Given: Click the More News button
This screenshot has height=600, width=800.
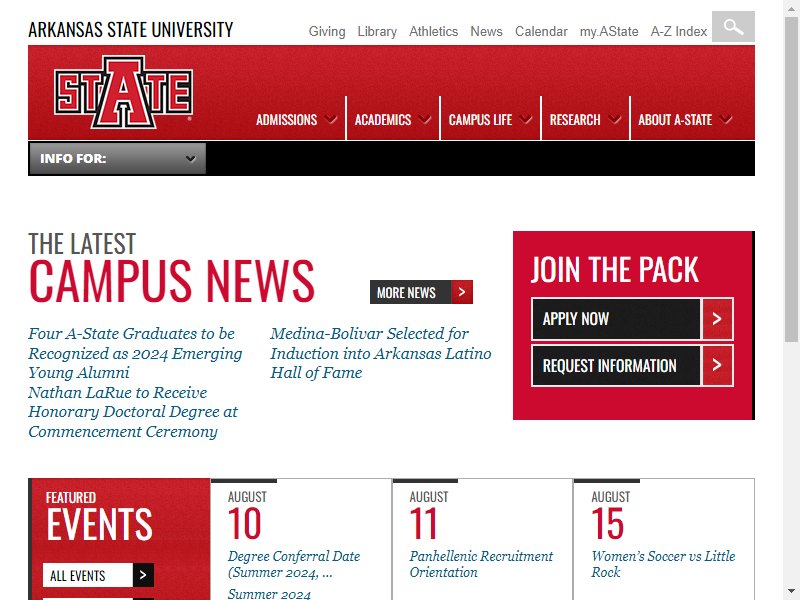Looking at the screenshot, I should (421, 292).
